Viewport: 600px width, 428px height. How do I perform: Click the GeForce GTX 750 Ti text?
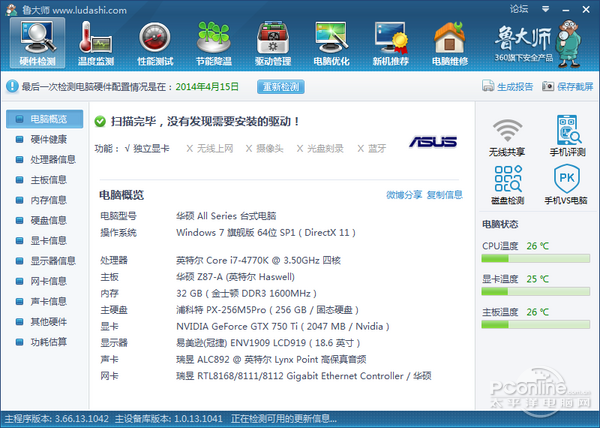[x=282, y=326]
